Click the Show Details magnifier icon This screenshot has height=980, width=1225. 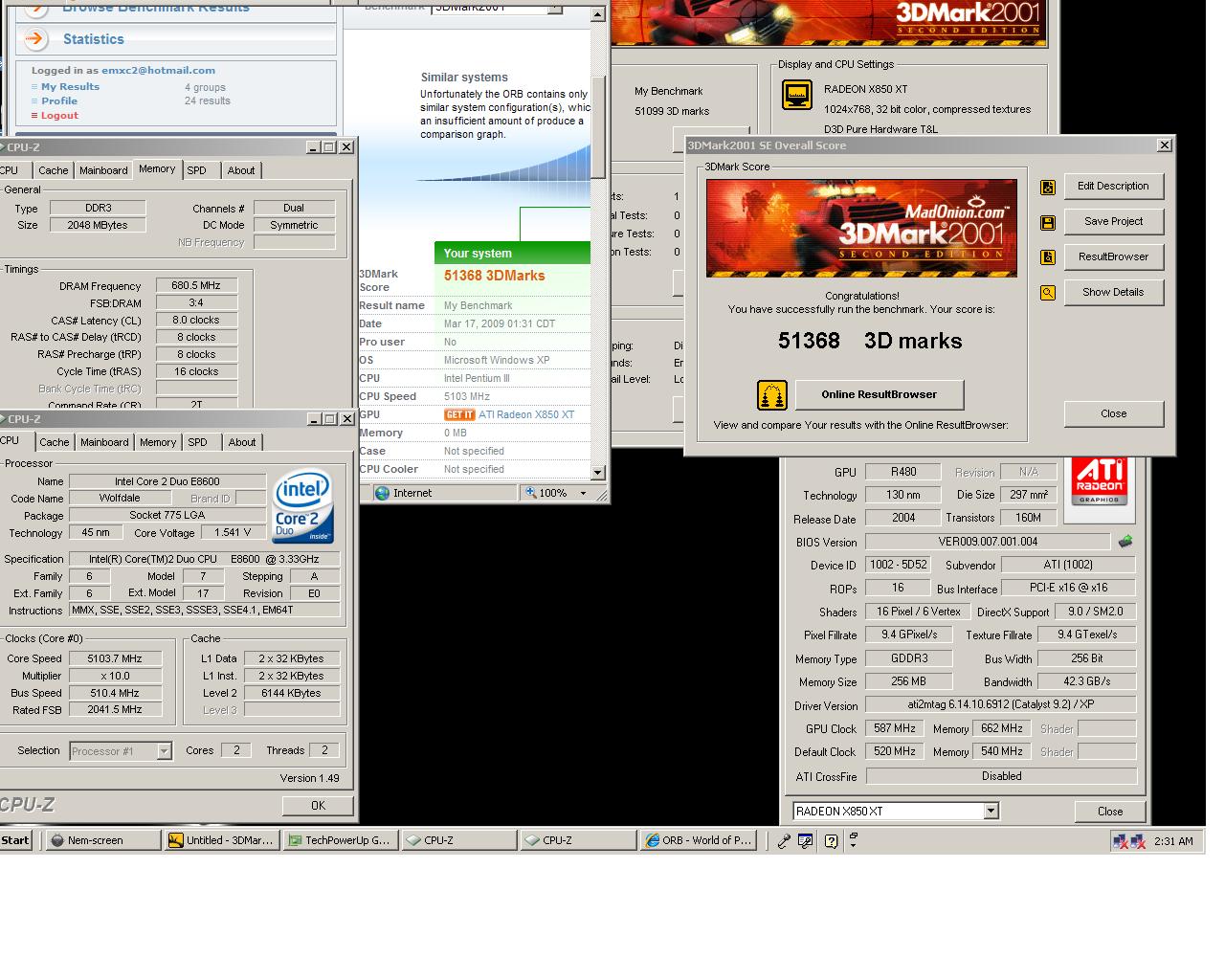click(x=1048, y=293)
